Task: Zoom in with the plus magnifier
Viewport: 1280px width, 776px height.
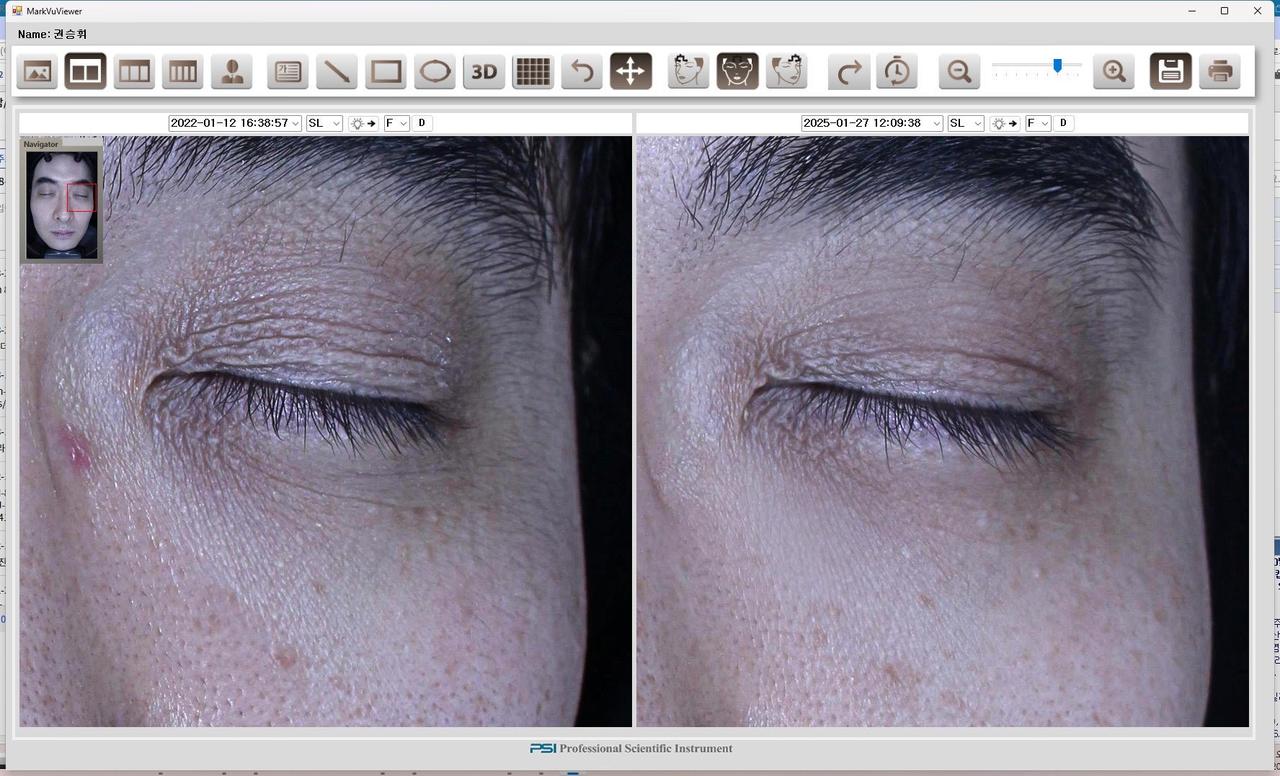Action: (1114, 72)
